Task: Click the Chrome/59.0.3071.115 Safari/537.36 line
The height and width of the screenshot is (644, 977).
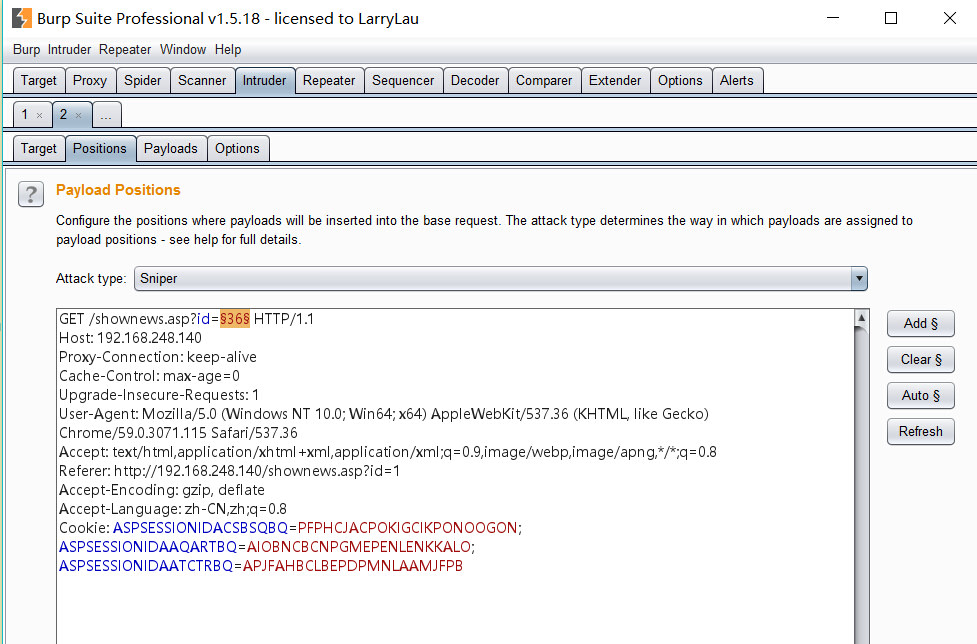Action: (178, 433)
